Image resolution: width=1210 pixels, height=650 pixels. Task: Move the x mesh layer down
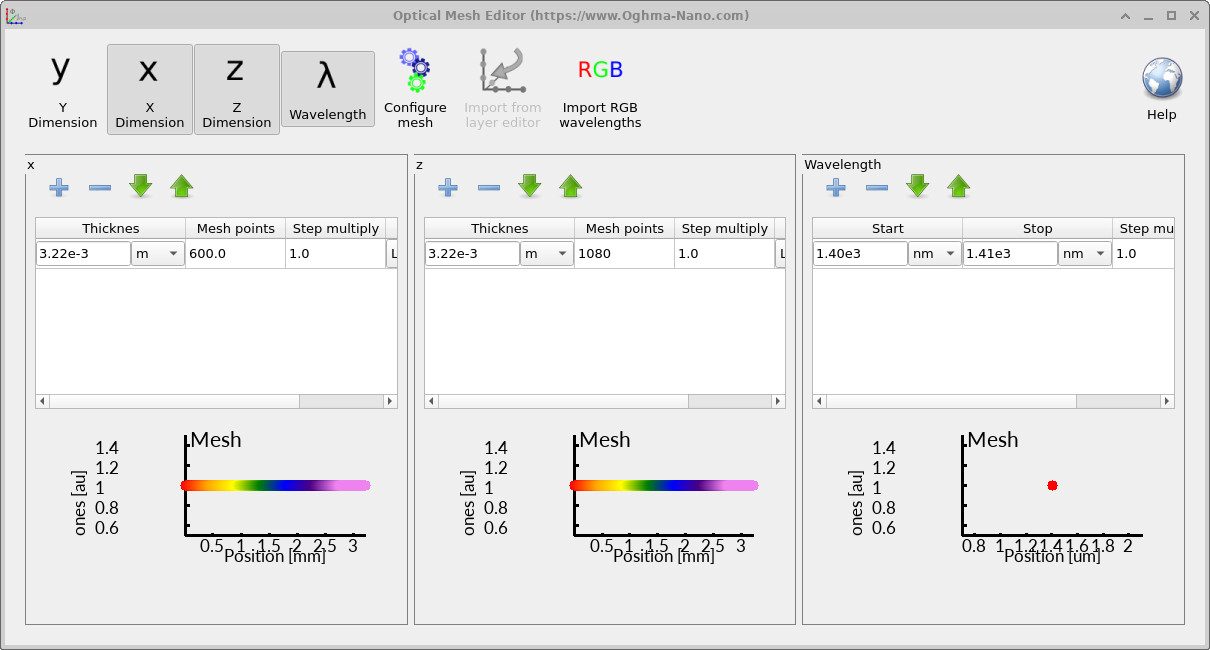[140, 186]
